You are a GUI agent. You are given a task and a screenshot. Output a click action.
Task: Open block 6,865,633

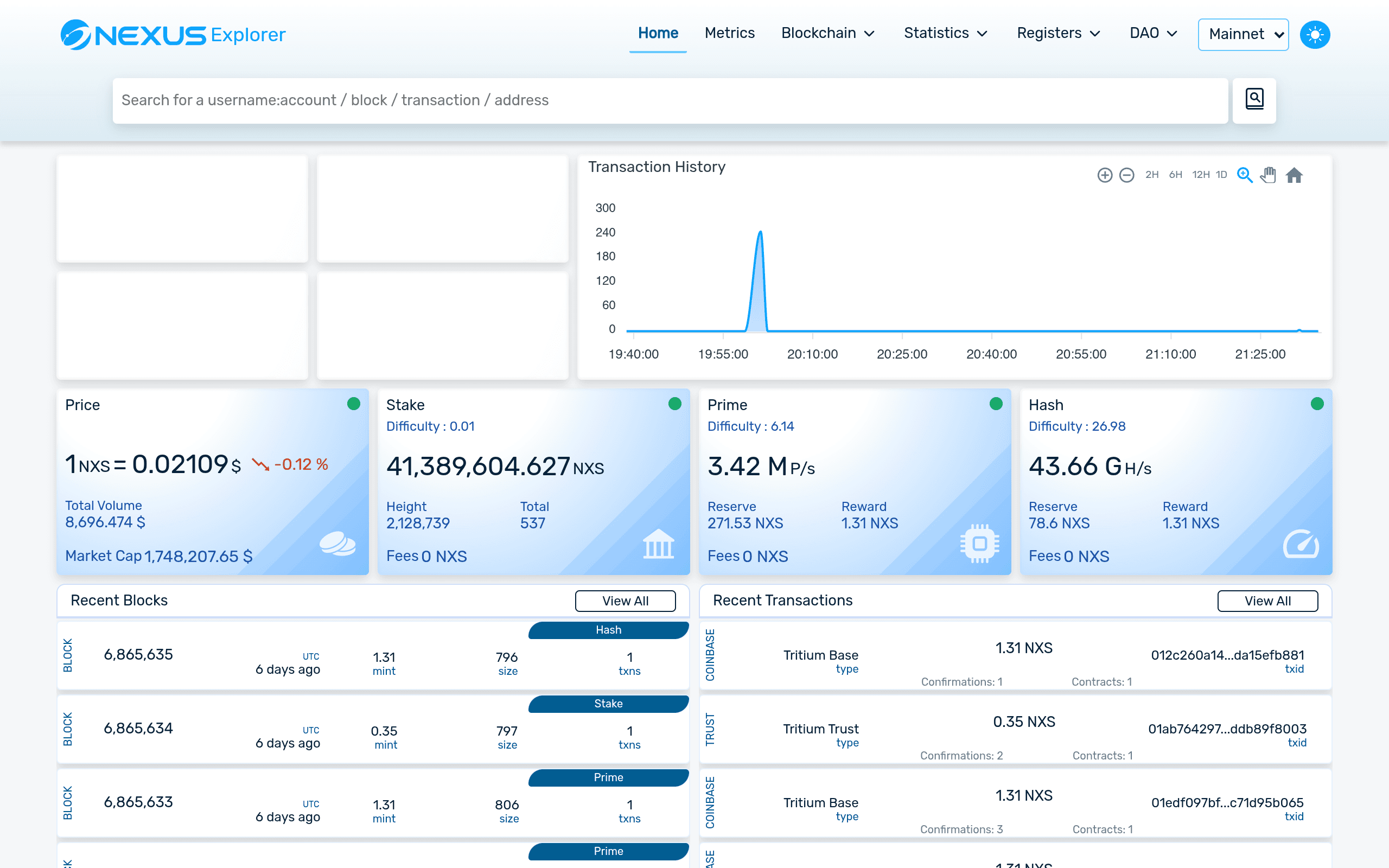point(138,802)
